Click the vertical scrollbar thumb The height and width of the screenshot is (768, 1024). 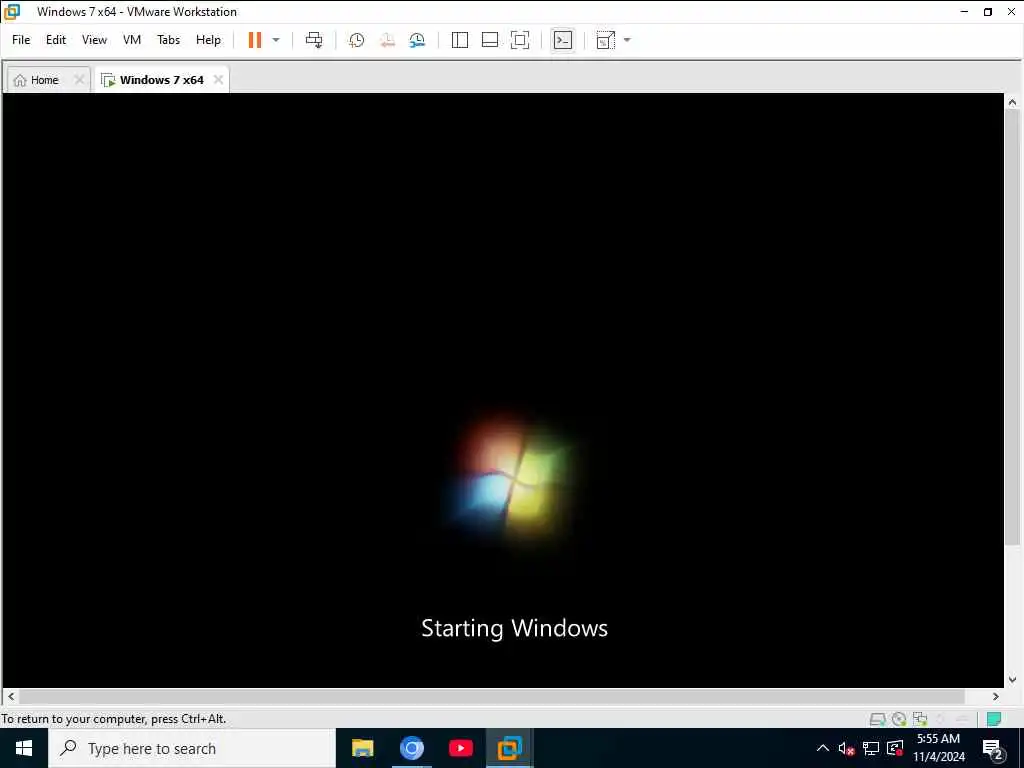click(x=1012, y=327)
